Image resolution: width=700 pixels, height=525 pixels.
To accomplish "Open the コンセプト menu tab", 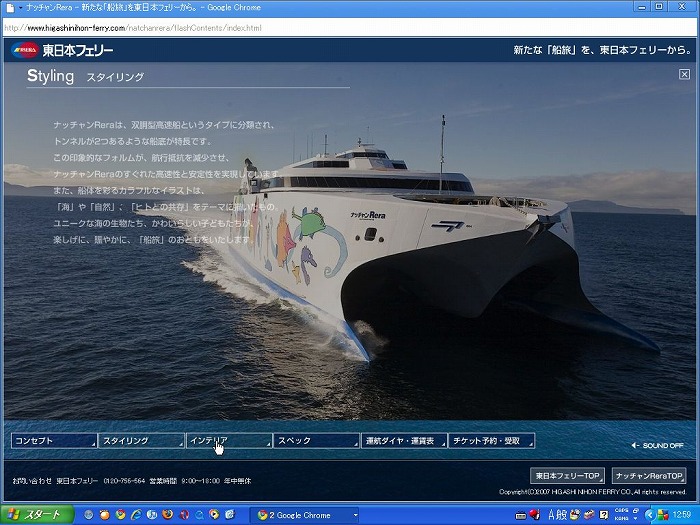I will click(x=54, y=441).
